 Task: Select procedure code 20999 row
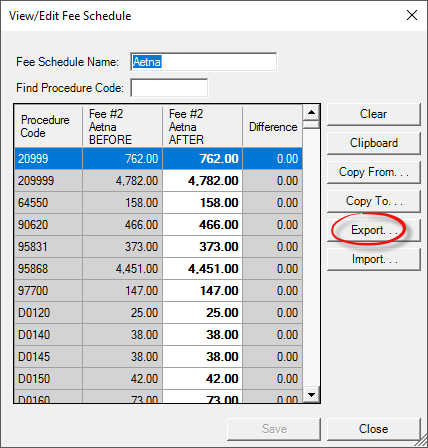(159, 159)
